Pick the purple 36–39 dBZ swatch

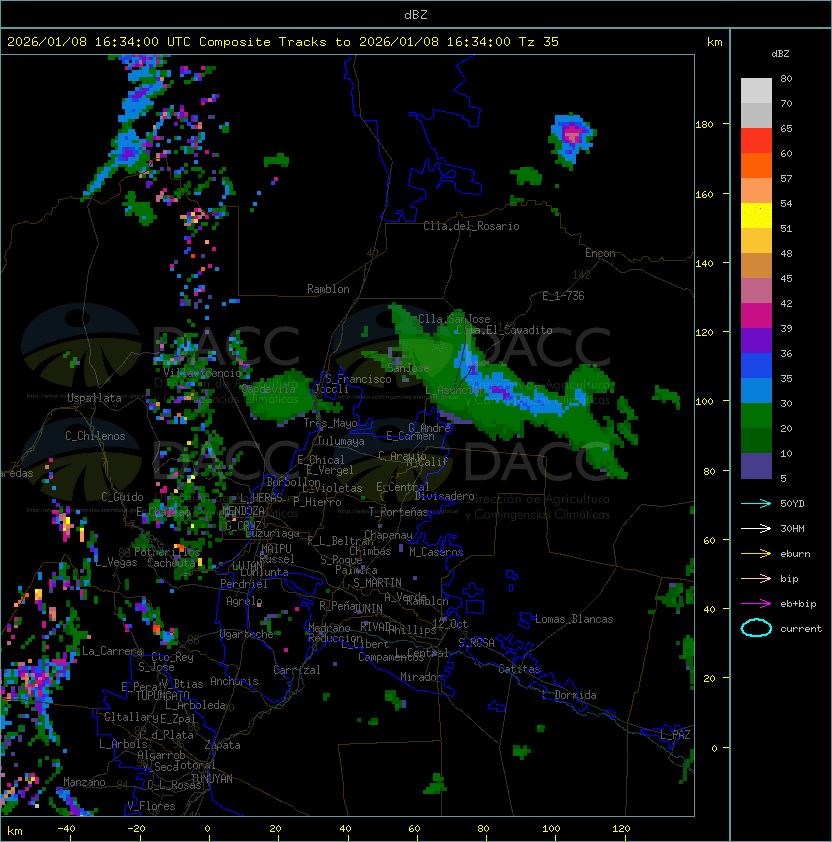tap(756, 340)
